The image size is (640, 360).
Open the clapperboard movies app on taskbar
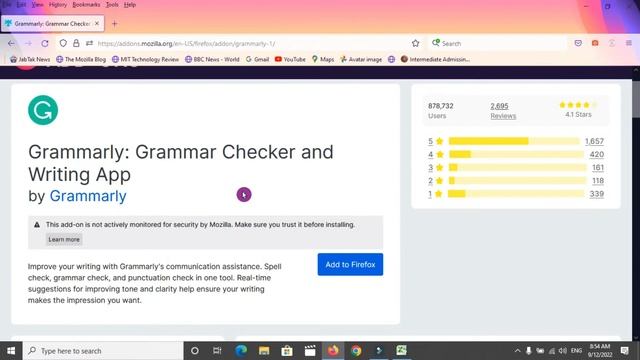coord(310,351)
